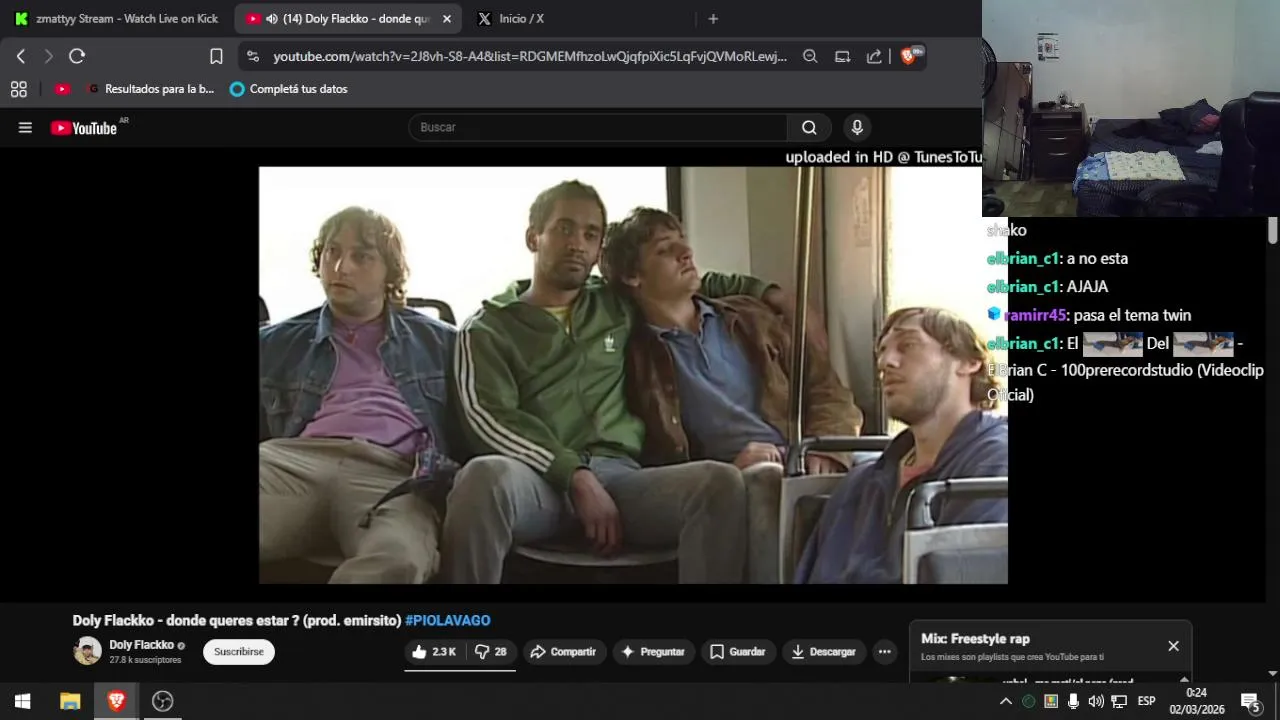The height and width of the screenshot is (720, 1280).
Task: Open a new browser tab
Action: [713, 19]
